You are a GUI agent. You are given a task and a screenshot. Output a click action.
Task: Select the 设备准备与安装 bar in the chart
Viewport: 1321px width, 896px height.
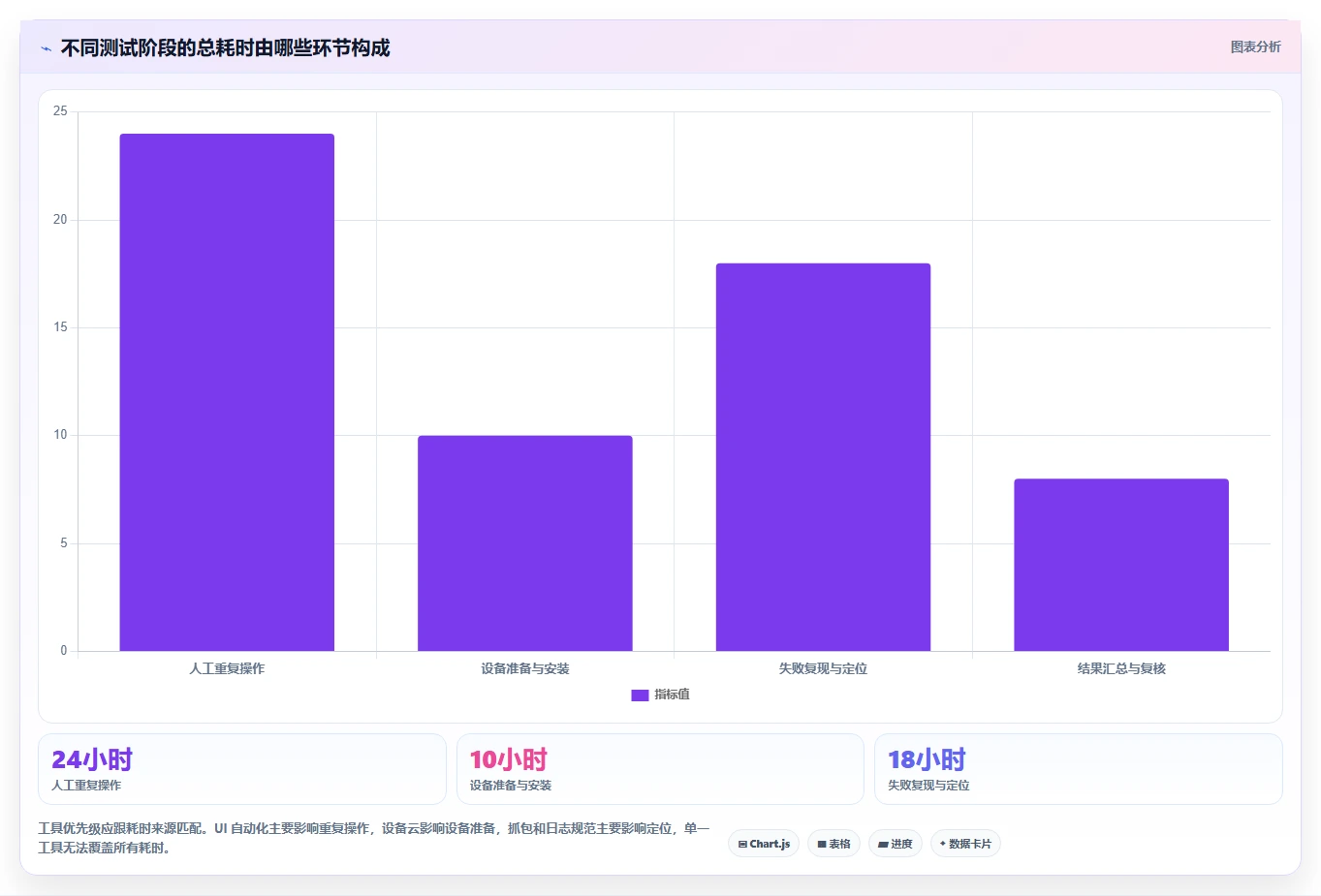[x=525, y=543]
